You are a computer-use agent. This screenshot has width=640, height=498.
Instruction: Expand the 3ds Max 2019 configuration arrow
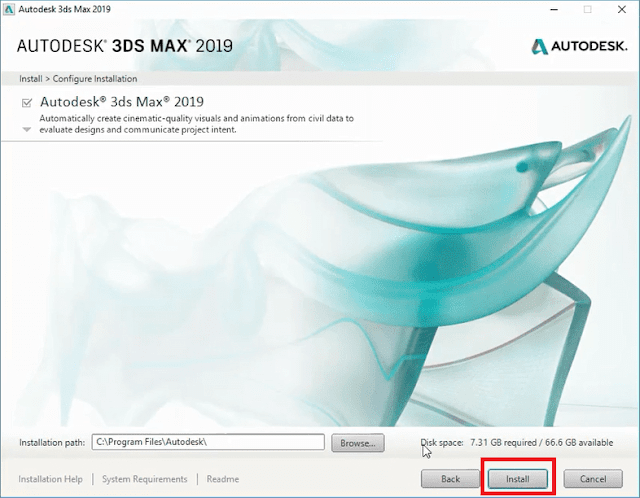[x=27, y=130]
